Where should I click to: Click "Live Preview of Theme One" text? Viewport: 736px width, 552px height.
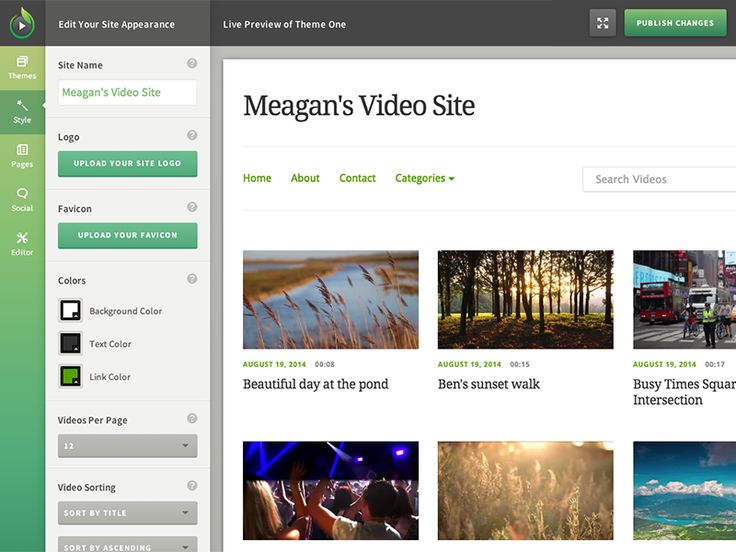pos(284,24)
